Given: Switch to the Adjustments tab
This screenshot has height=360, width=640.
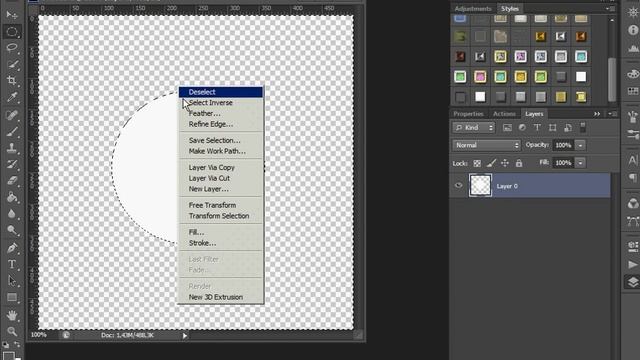Looking at the screenshot, I should pos(473,9).
